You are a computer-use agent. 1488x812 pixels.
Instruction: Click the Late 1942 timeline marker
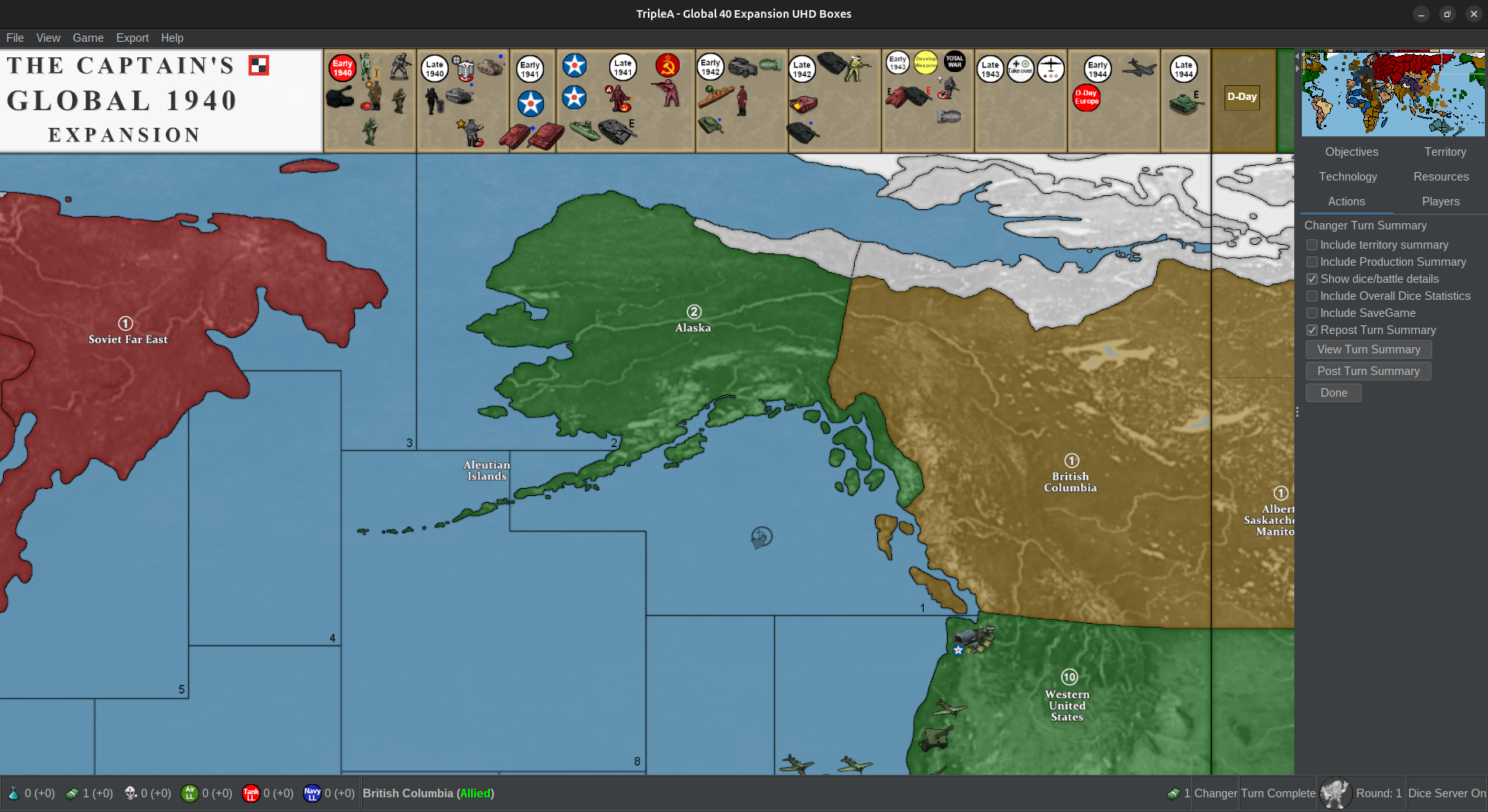pos(802,70)
